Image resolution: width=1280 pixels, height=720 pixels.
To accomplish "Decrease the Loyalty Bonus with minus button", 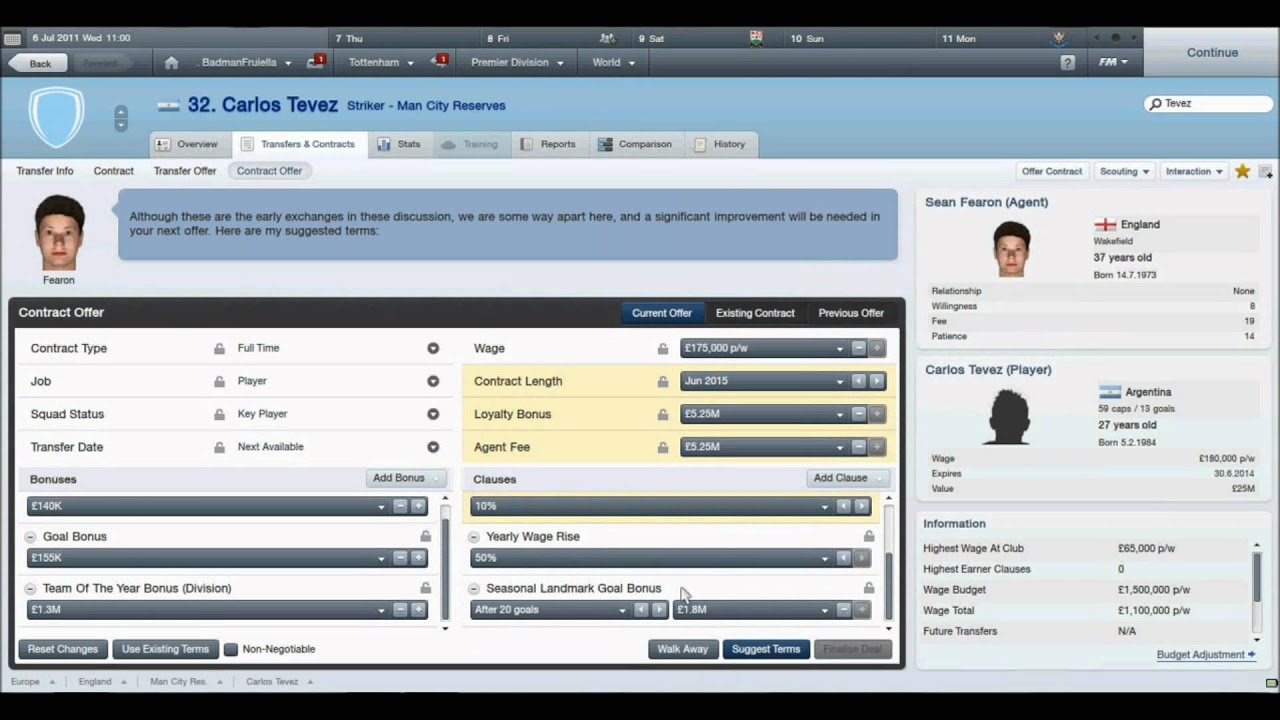I will [x=859, y=414].
